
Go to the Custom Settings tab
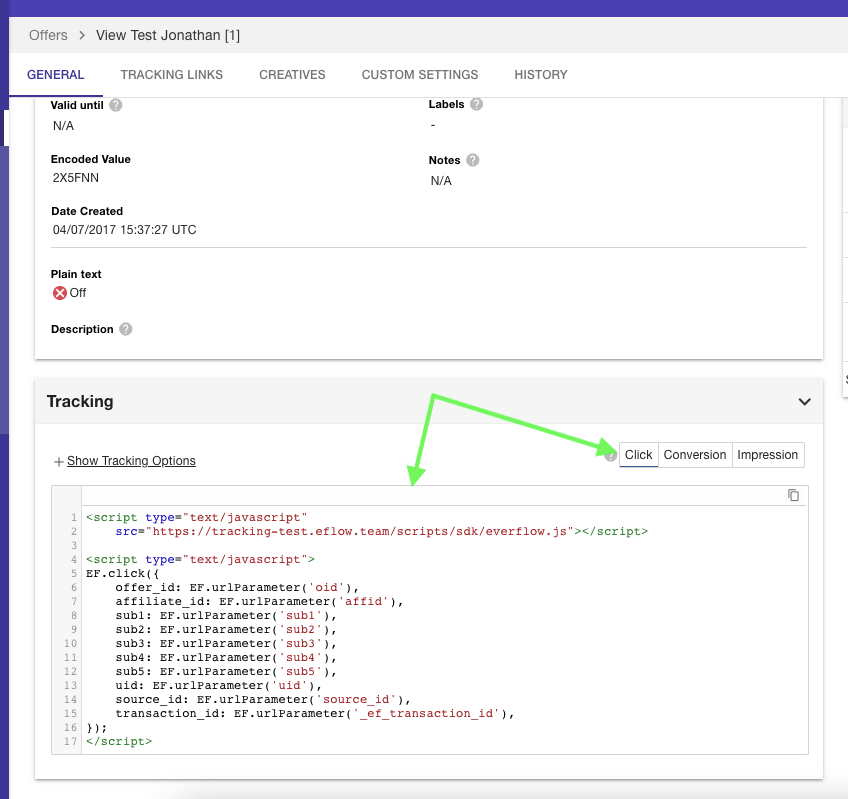[420, 75]
